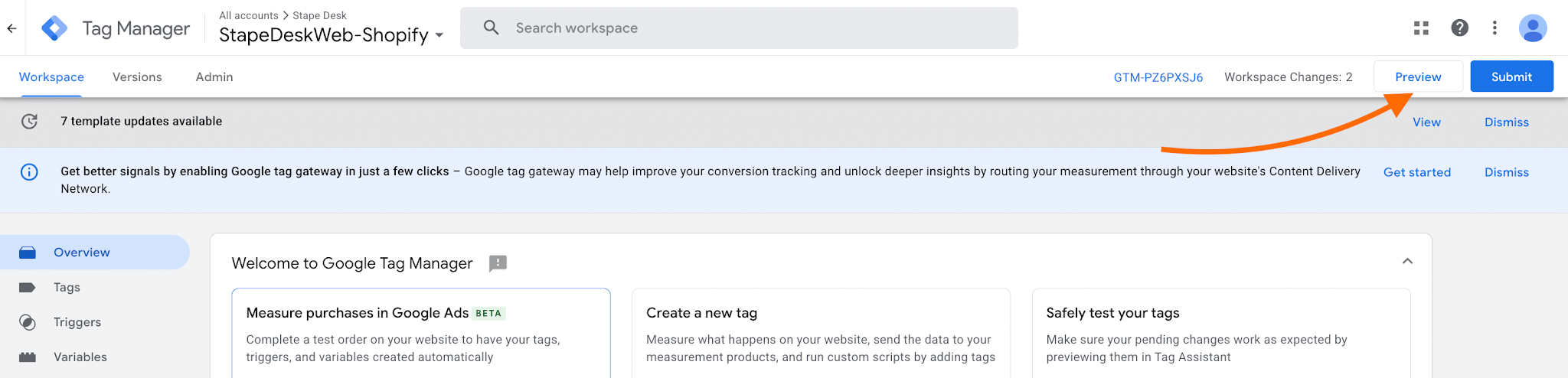The height and width of the screenshot is (378, 1568).
Task: Click the Overview sidebar icon
Action: [28, 253]
